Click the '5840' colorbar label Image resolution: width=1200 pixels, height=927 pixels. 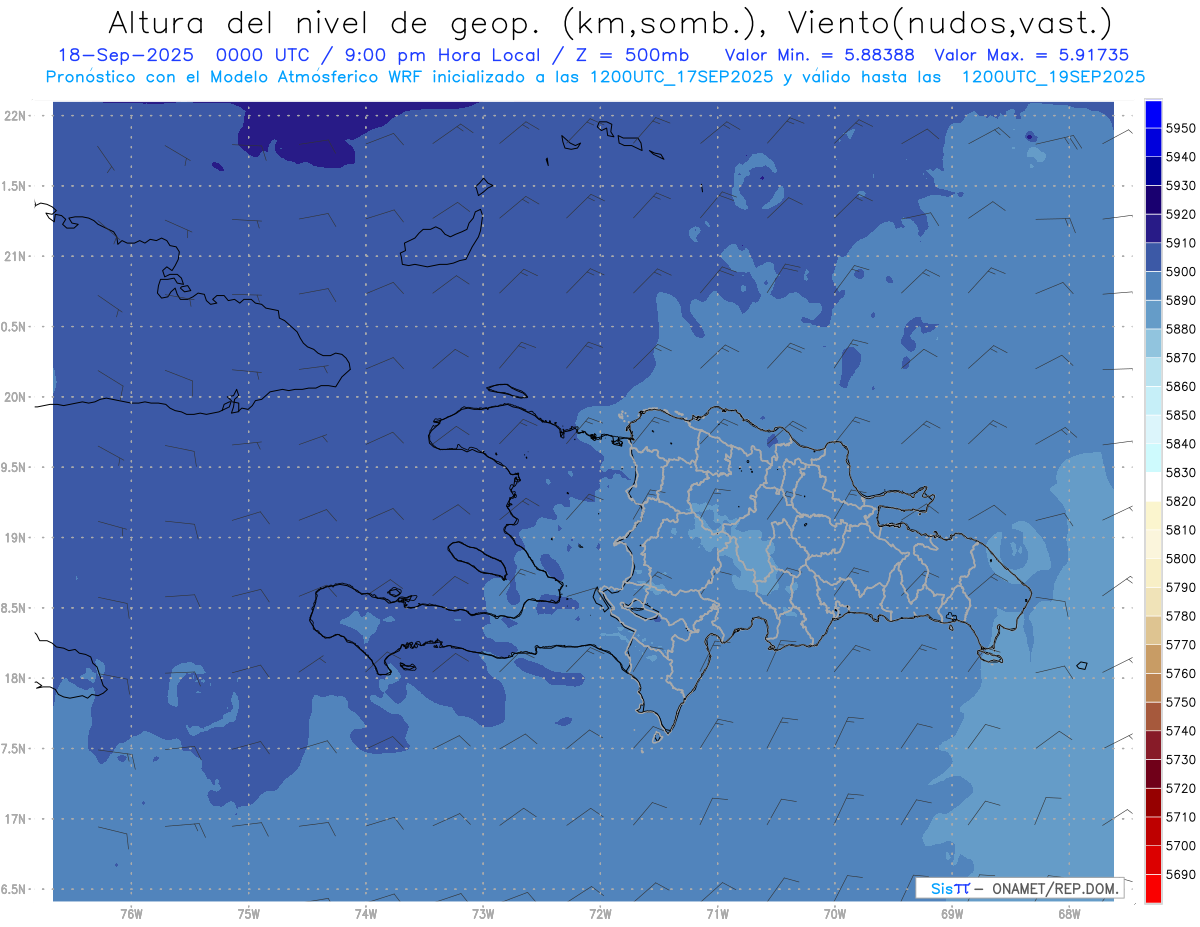point(1181,444)
